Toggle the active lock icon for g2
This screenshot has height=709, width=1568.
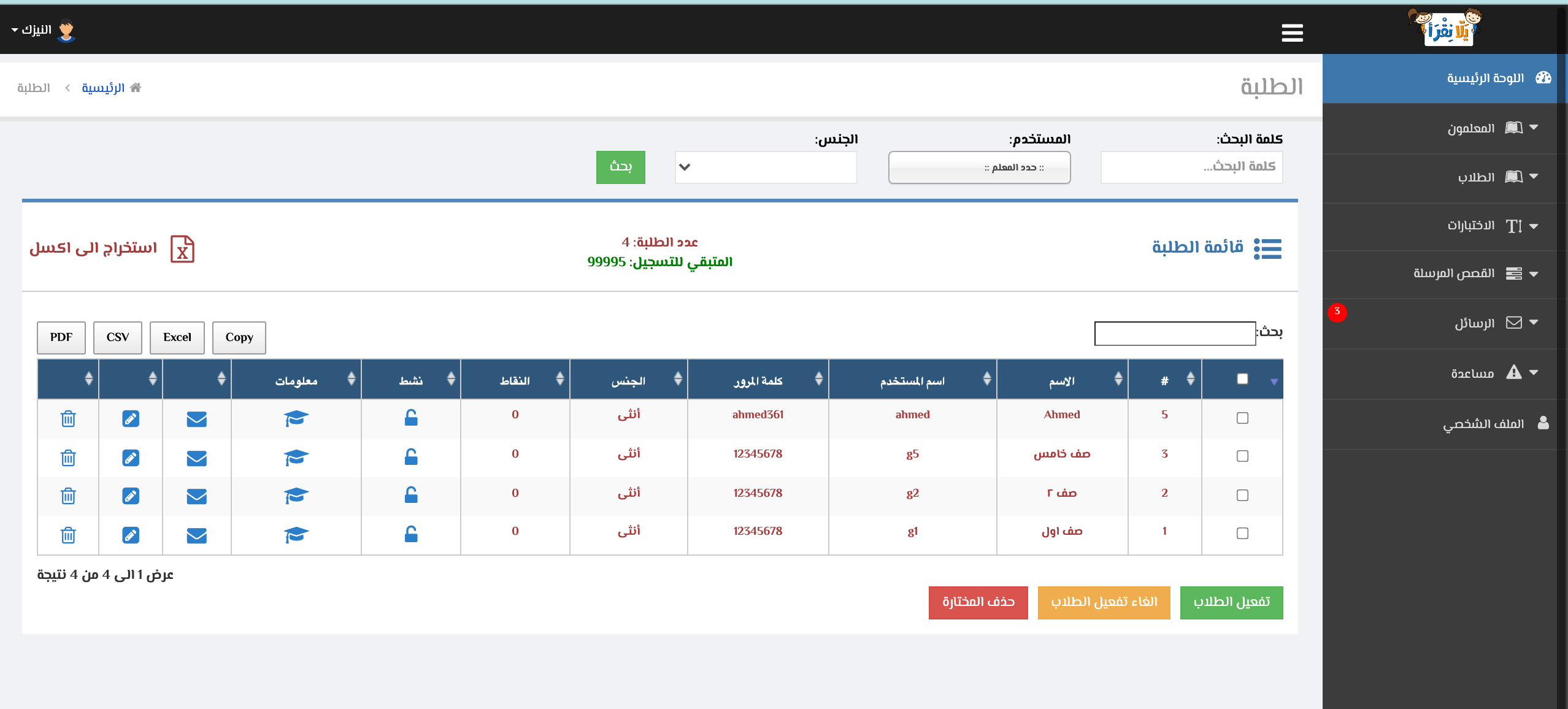(411, 495)
